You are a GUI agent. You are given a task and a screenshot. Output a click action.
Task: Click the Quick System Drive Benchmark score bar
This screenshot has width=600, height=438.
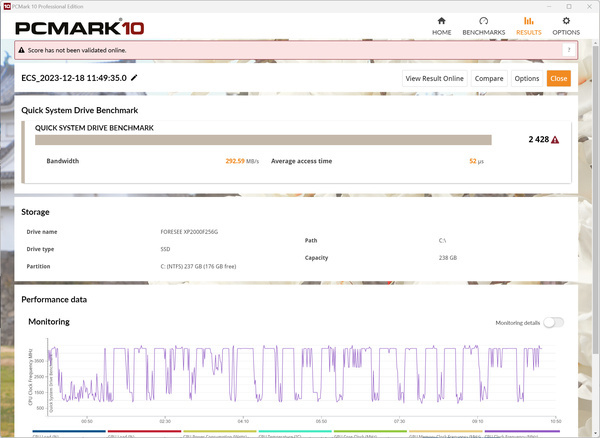click(x=263, y=140)
